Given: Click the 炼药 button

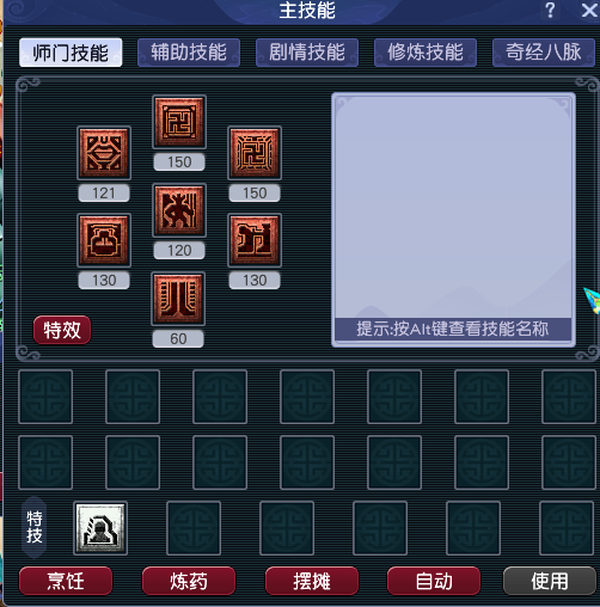Looking at the screenshot, I should click(x=189, y=581).
